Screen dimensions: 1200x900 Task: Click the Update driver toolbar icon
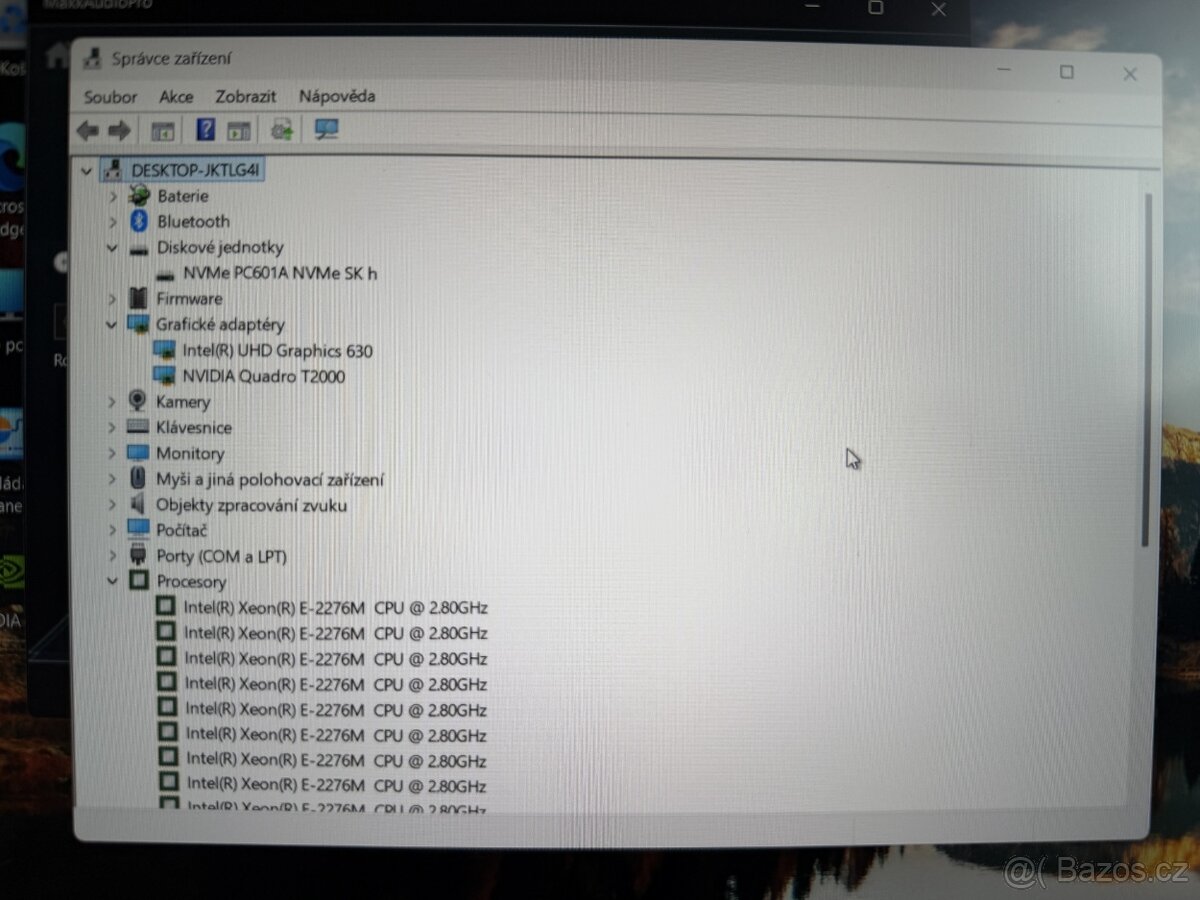(282, 129)
